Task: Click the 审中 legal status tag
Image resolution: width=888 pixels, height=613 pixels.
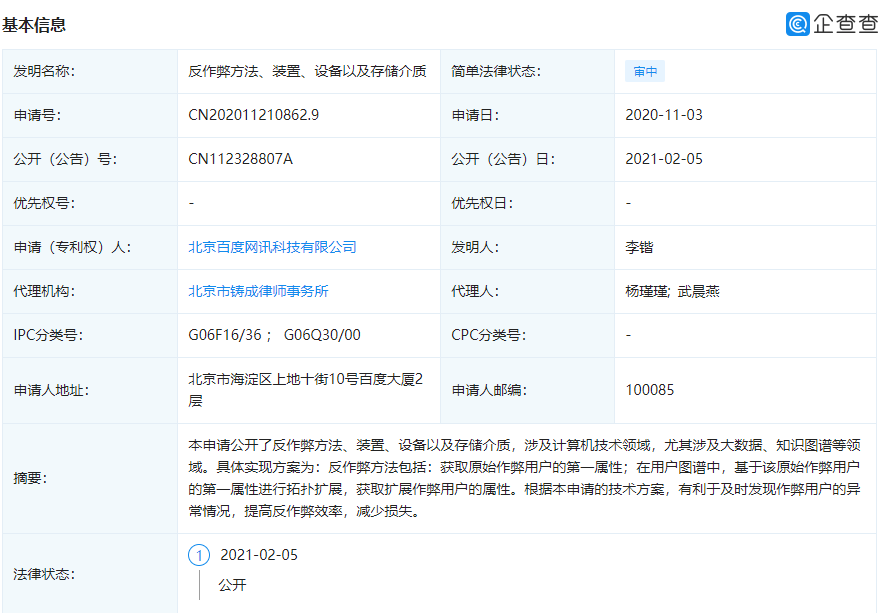Action: (645, 71)
